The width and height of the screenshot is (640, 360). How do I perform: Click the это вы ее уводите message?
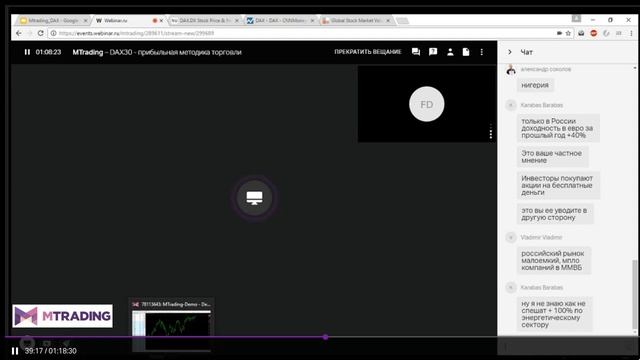pyautogui.click(x=555, y=214)
